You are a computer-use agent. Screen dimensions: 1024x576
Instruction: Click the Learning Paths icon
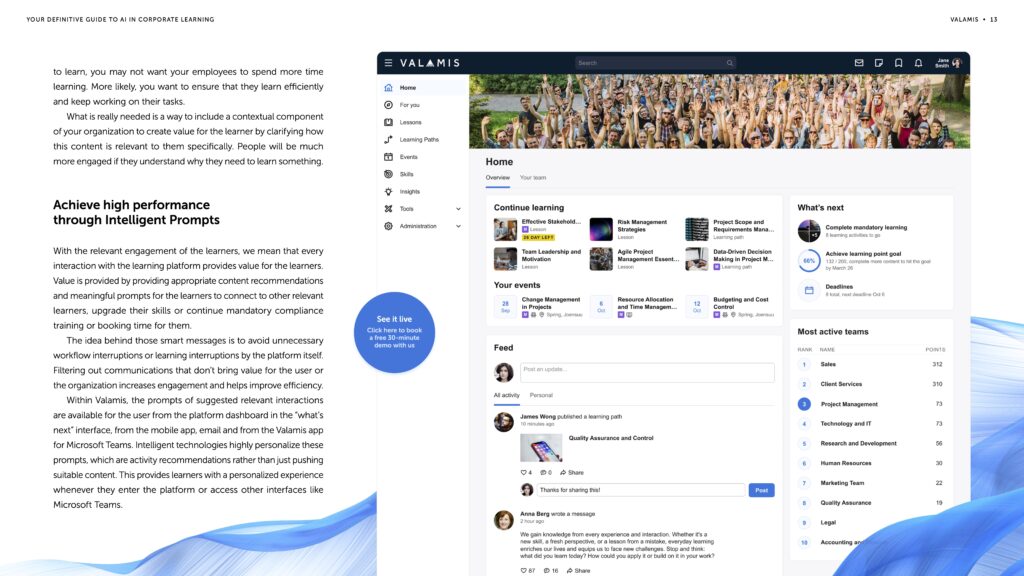(x=389, y=139)
